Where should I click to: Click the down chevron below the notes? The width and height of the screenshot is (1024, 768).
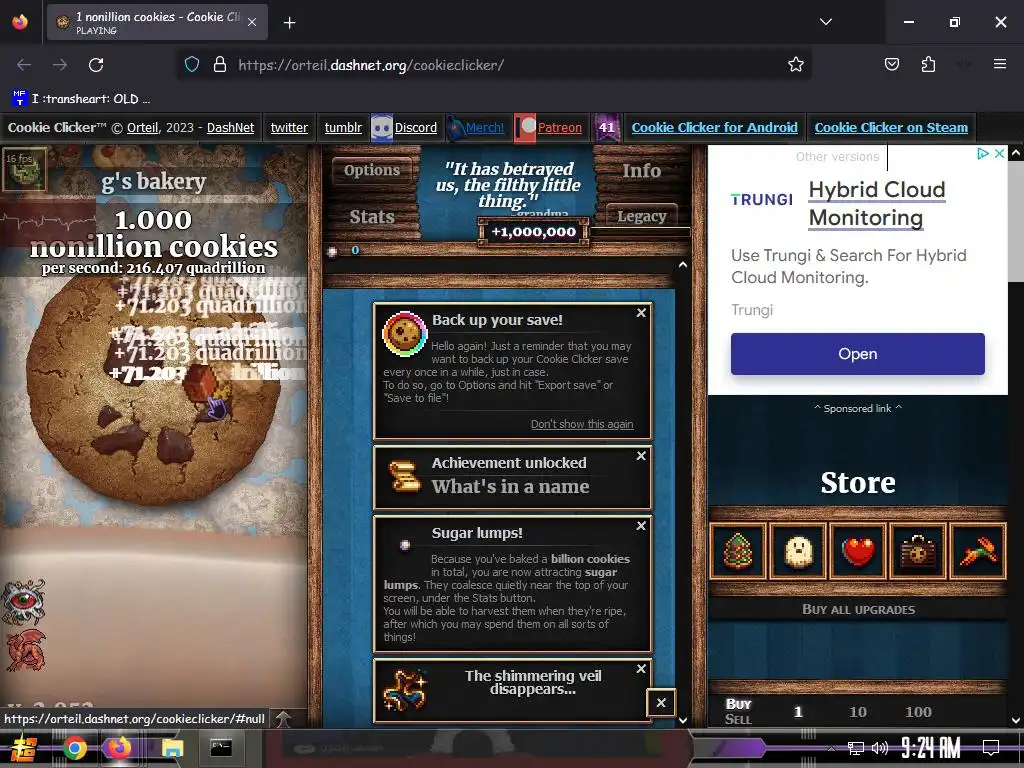coord(682,720)
